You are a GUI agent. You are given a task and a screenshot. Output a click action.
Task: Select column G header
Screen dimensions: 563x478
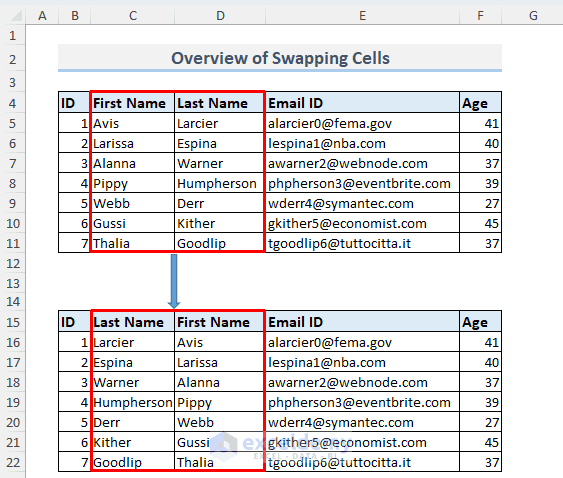533,15
